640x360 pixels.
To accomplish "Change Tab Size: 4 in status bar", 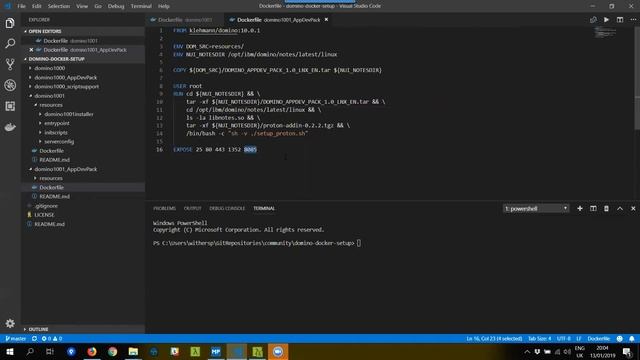I will point(539,338).
